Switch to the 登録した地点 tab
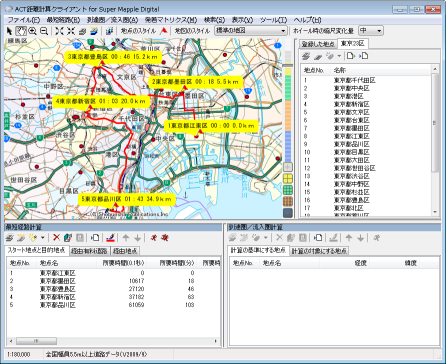The image size is (446, 364). [318, 44]
